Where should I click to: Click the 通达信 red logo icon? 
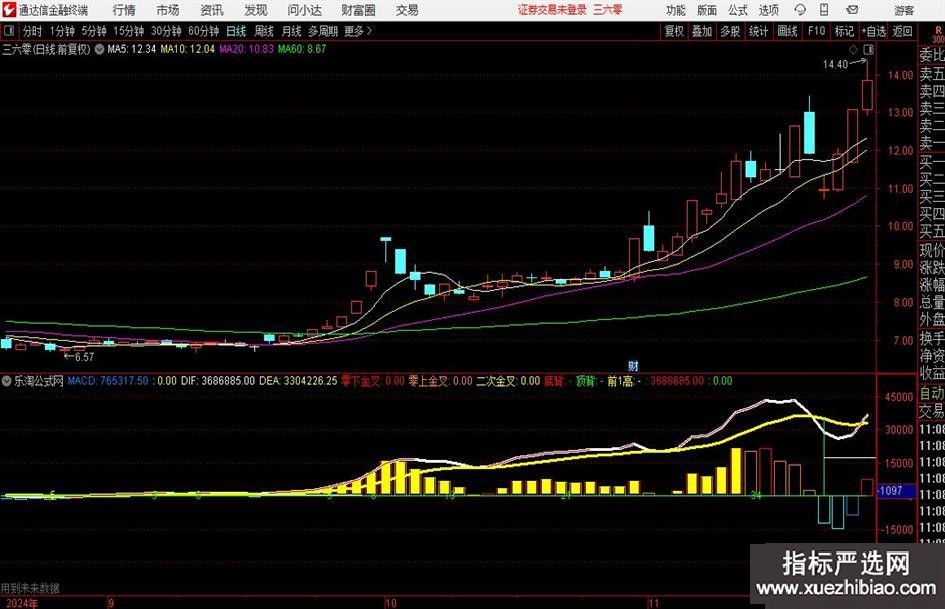[9, 10]
